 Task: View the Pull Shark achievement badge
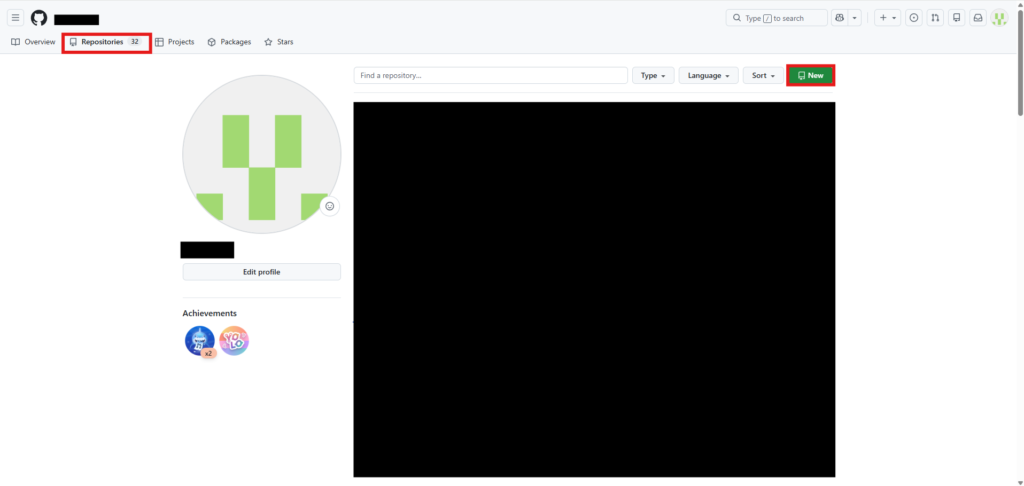pos(200,341)
